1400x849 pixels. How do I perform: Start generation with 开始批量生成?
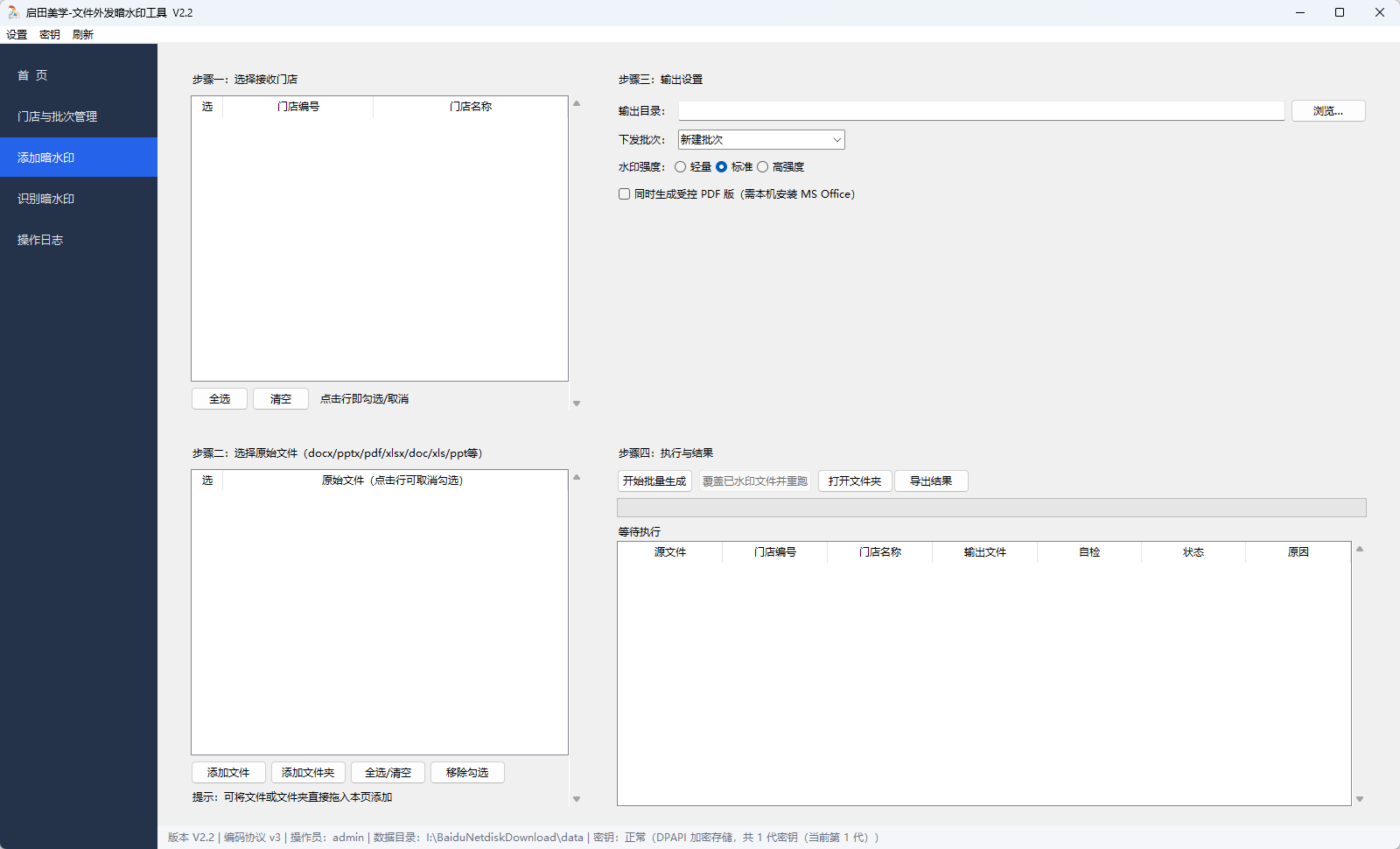point(654,481)
